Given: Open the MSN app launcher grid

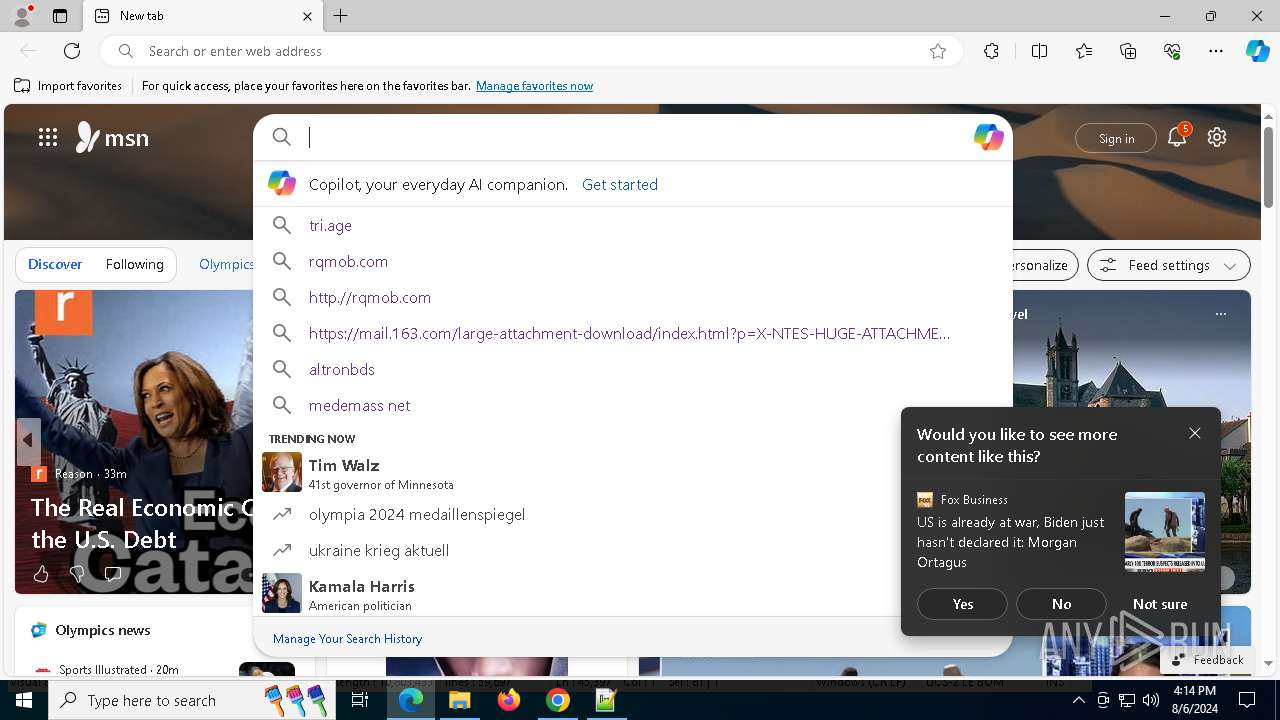Looking at the screenshot, I should (48, 138).
